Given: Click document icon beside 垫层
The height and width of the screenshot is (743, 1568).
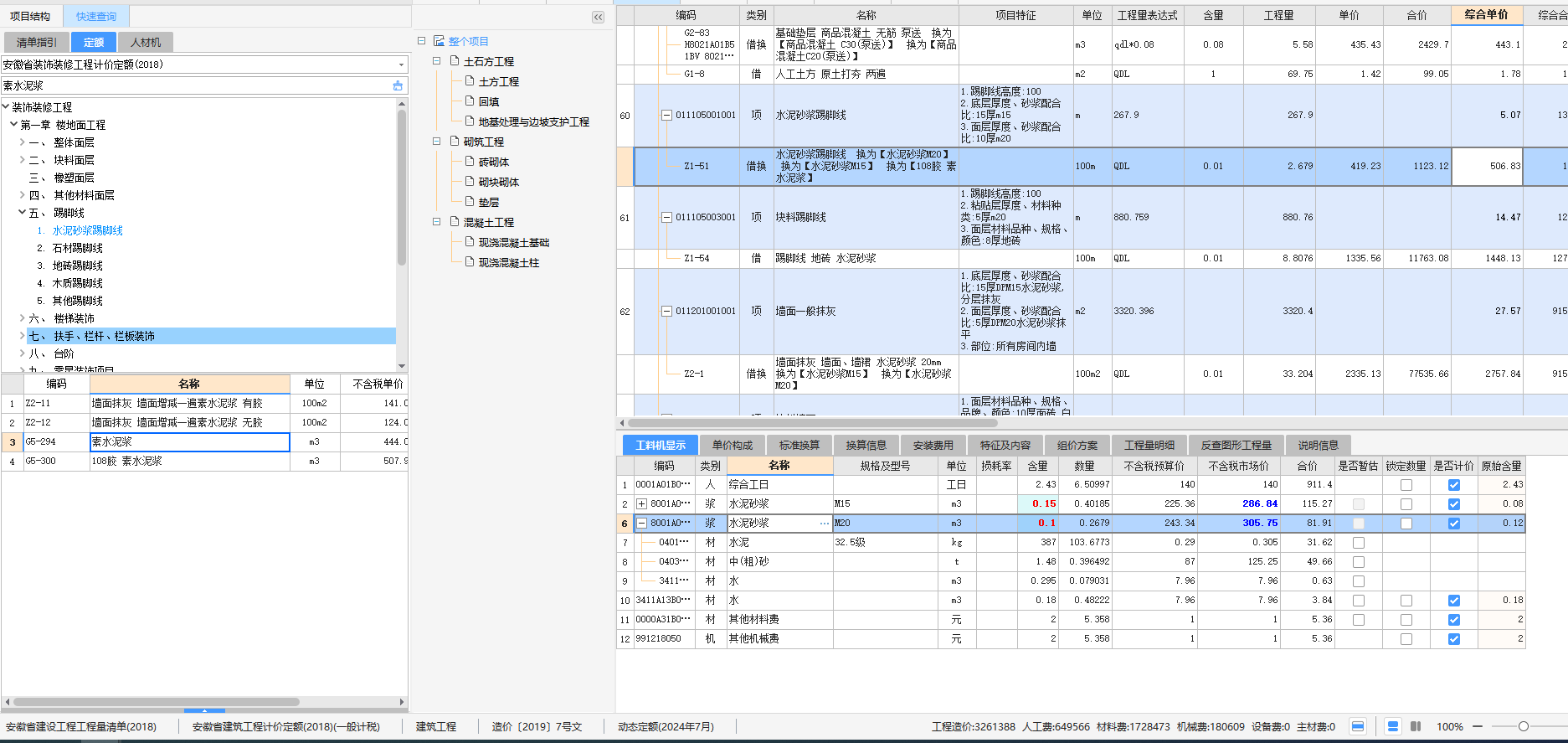Looking at the screenshot, I should [470, 202].
